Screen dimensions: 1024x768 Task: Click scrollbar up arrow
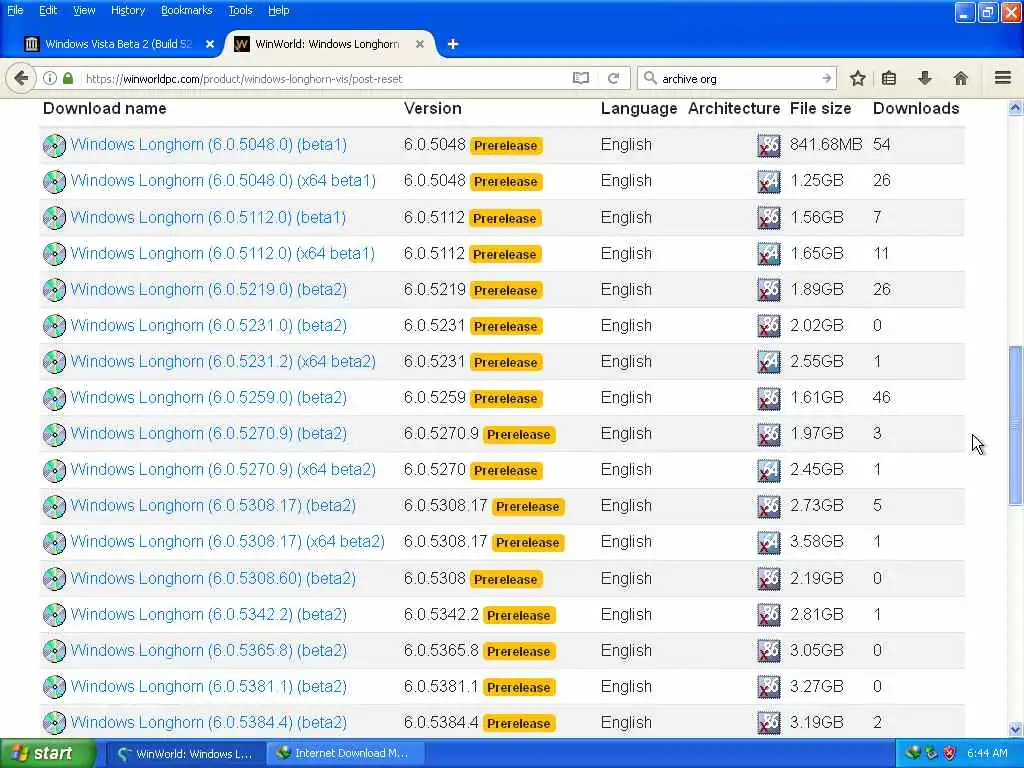(1015, 108)
